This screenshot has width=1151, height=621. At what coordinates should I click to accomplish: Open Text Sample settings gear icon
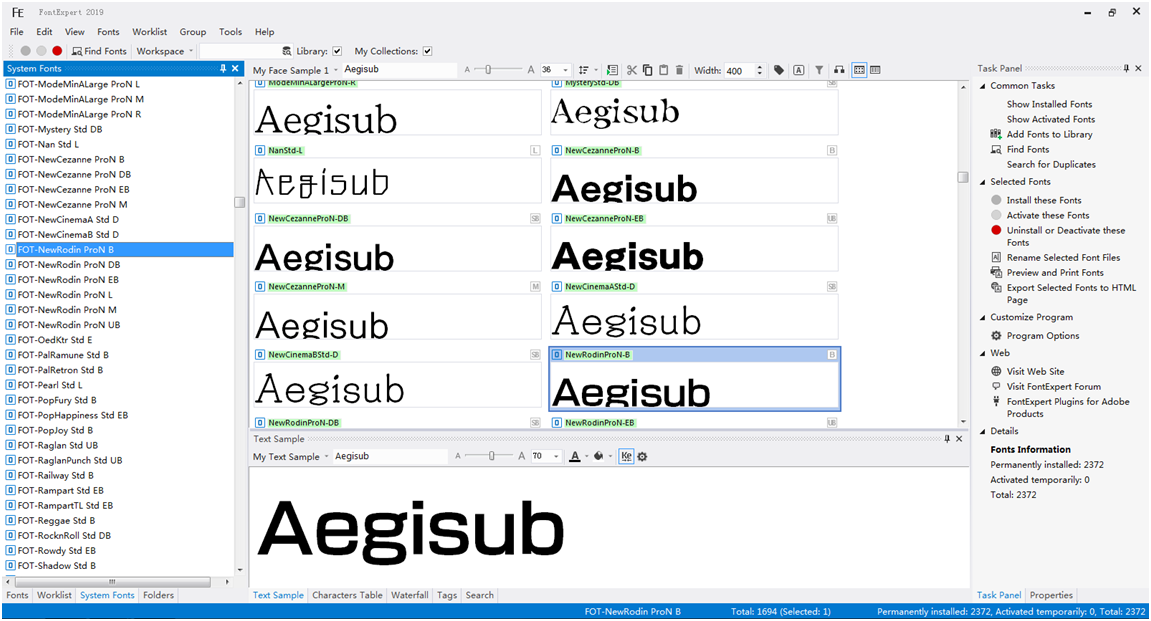pos(642,457)
